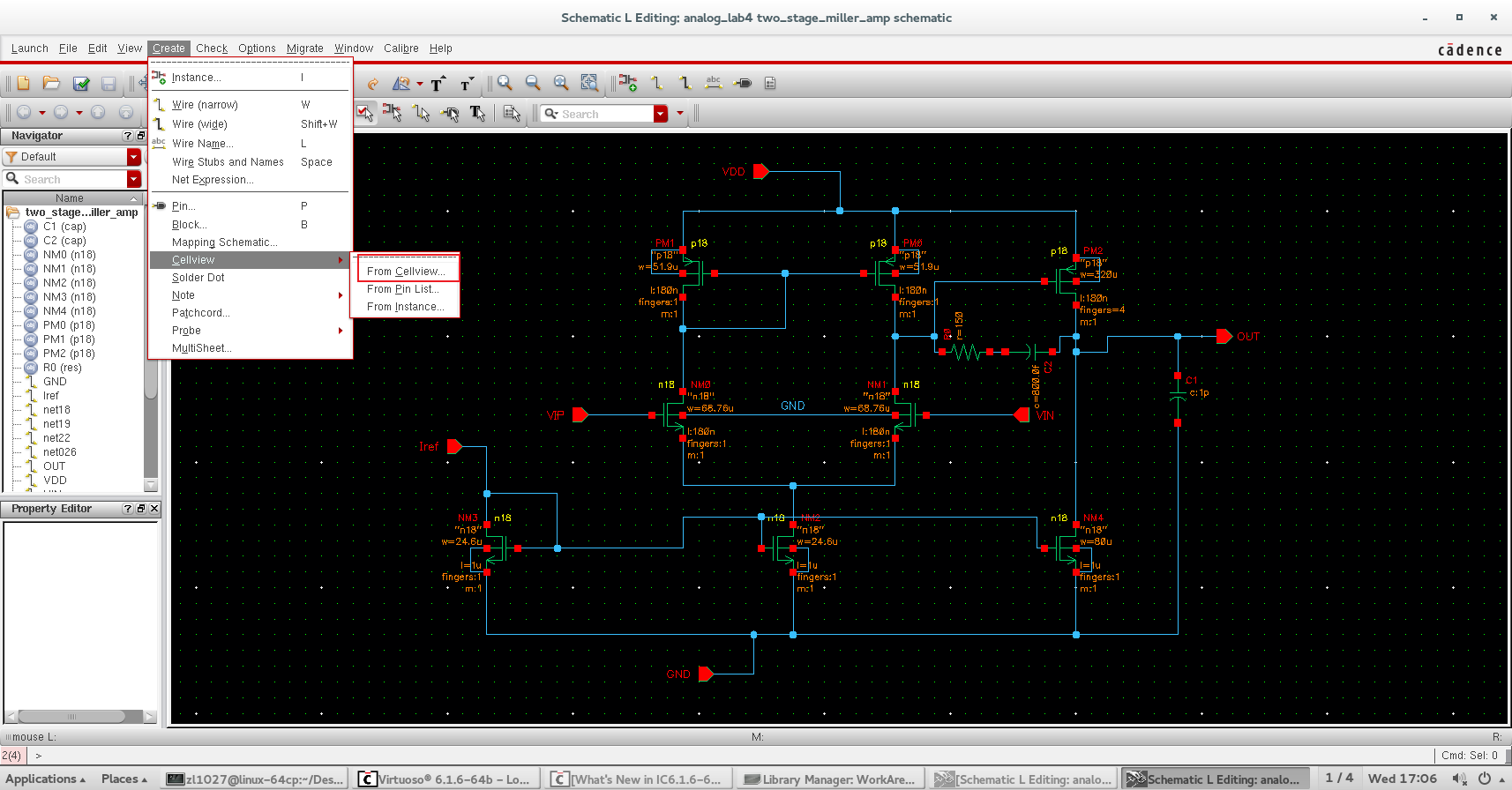Click the notes/property sheet toolbar icon
Image resolution: width=1512 pixels, height=790 pixels.
[770, 84]
